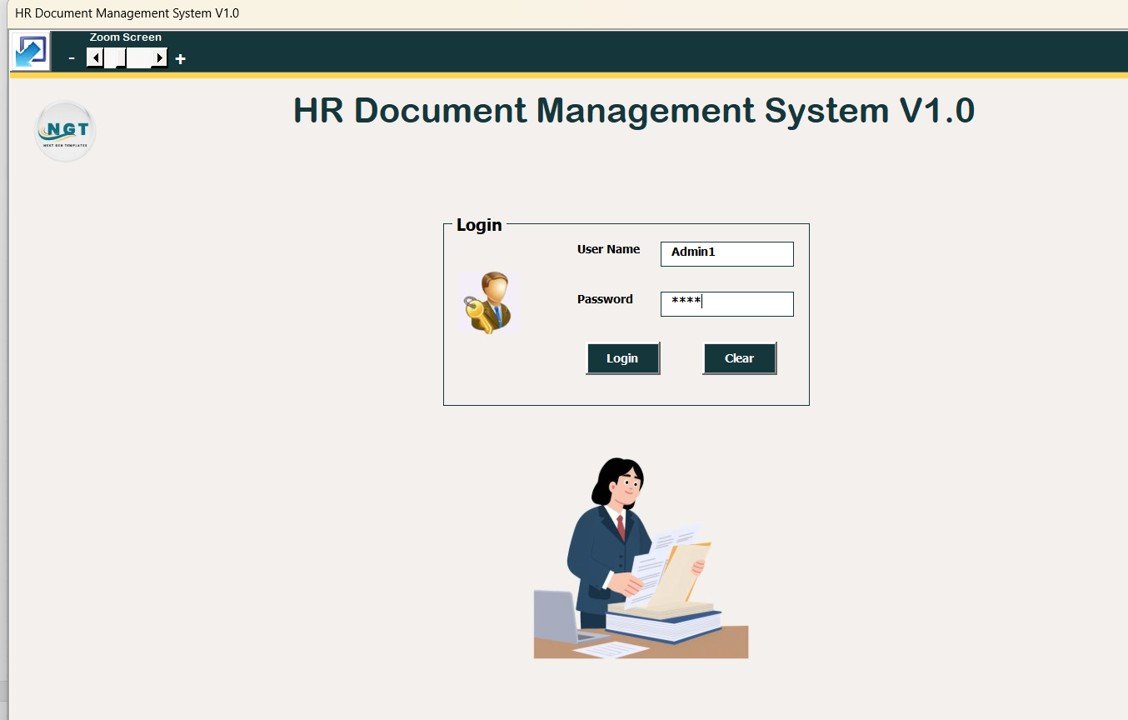Image resolution: width=1128 pixels, height=720 pixels.
Task: Click the NGT company logo
Action: point(64,130)
